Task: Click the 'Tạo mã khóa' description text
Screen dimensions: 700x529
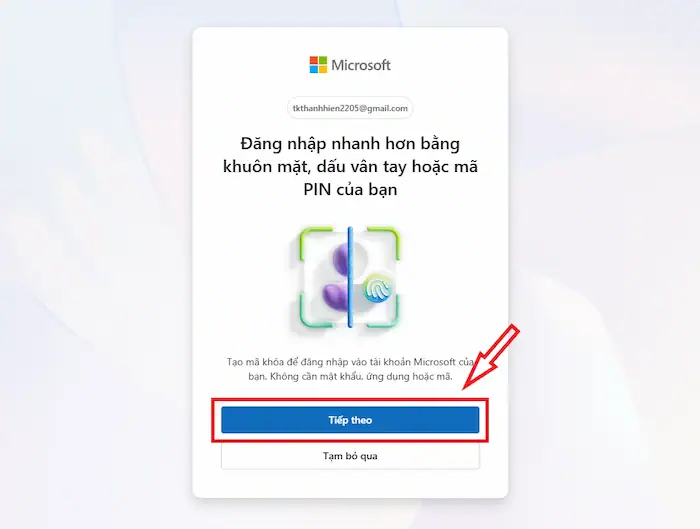Action: point(350,369)
